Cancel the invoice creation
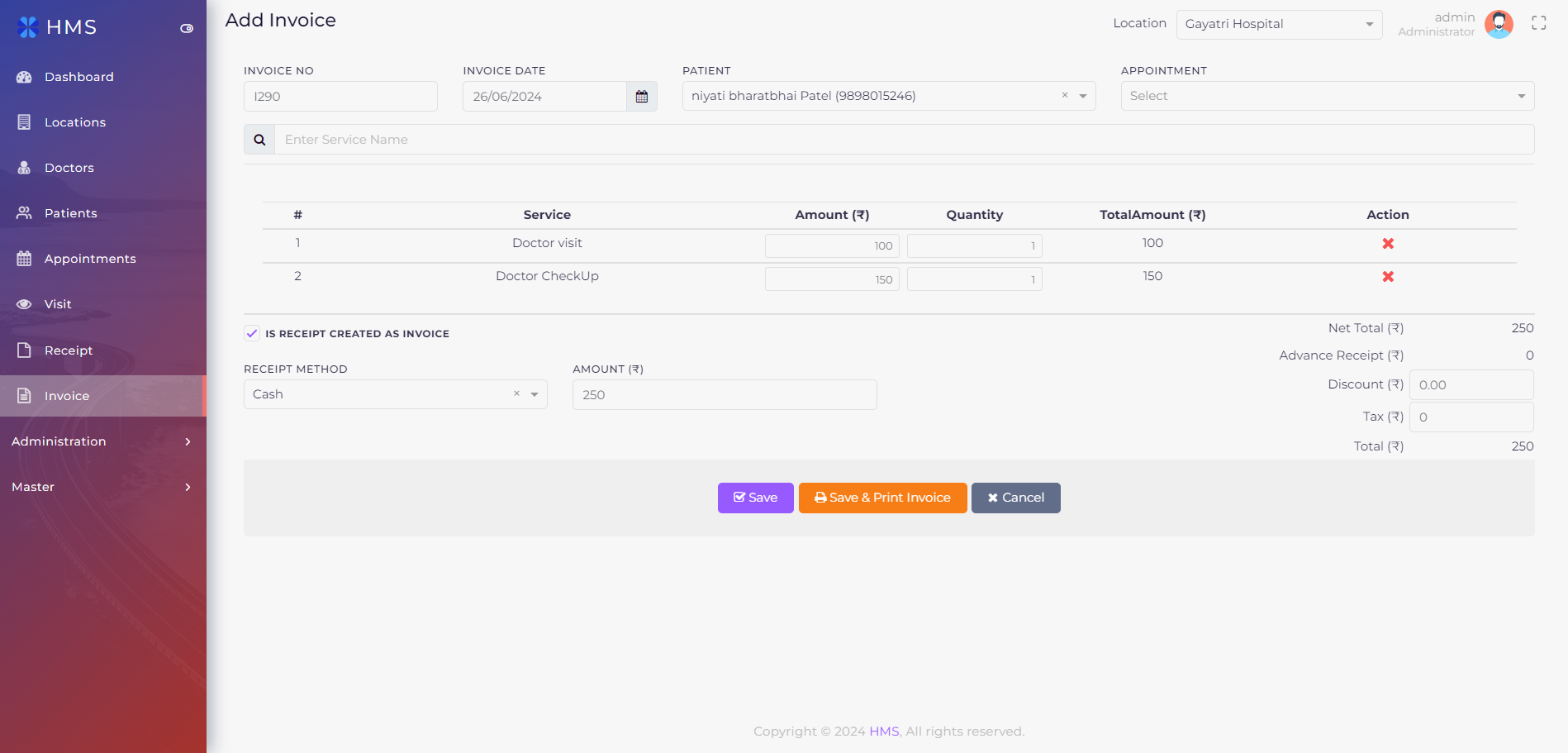 click(1015, 498)
